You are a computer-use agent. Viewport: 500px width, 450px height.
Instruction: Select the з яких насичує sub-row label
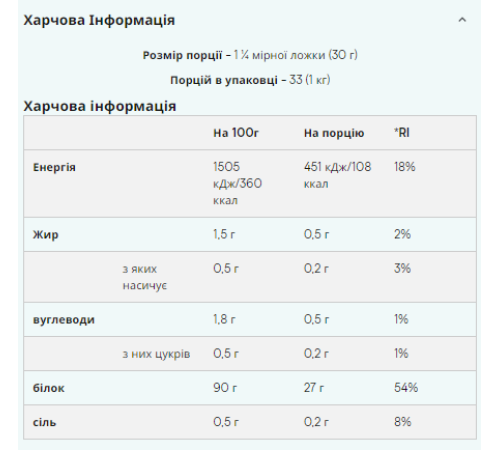[x=145, y=277]
